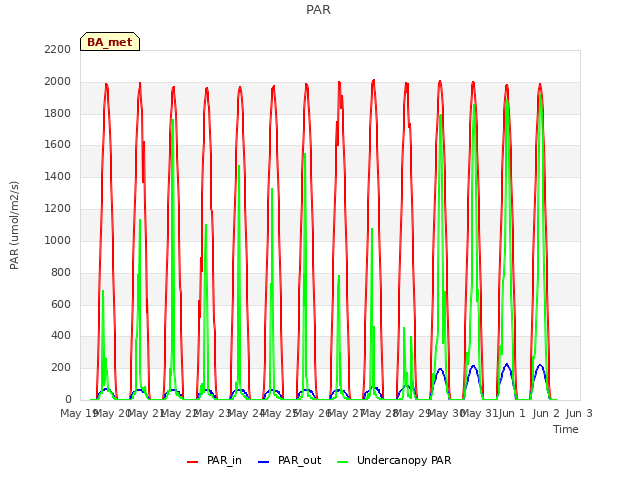The image size is (640, 480).
Task: Click the 1800 y-axis tick label
Action: tap(58, 113)
